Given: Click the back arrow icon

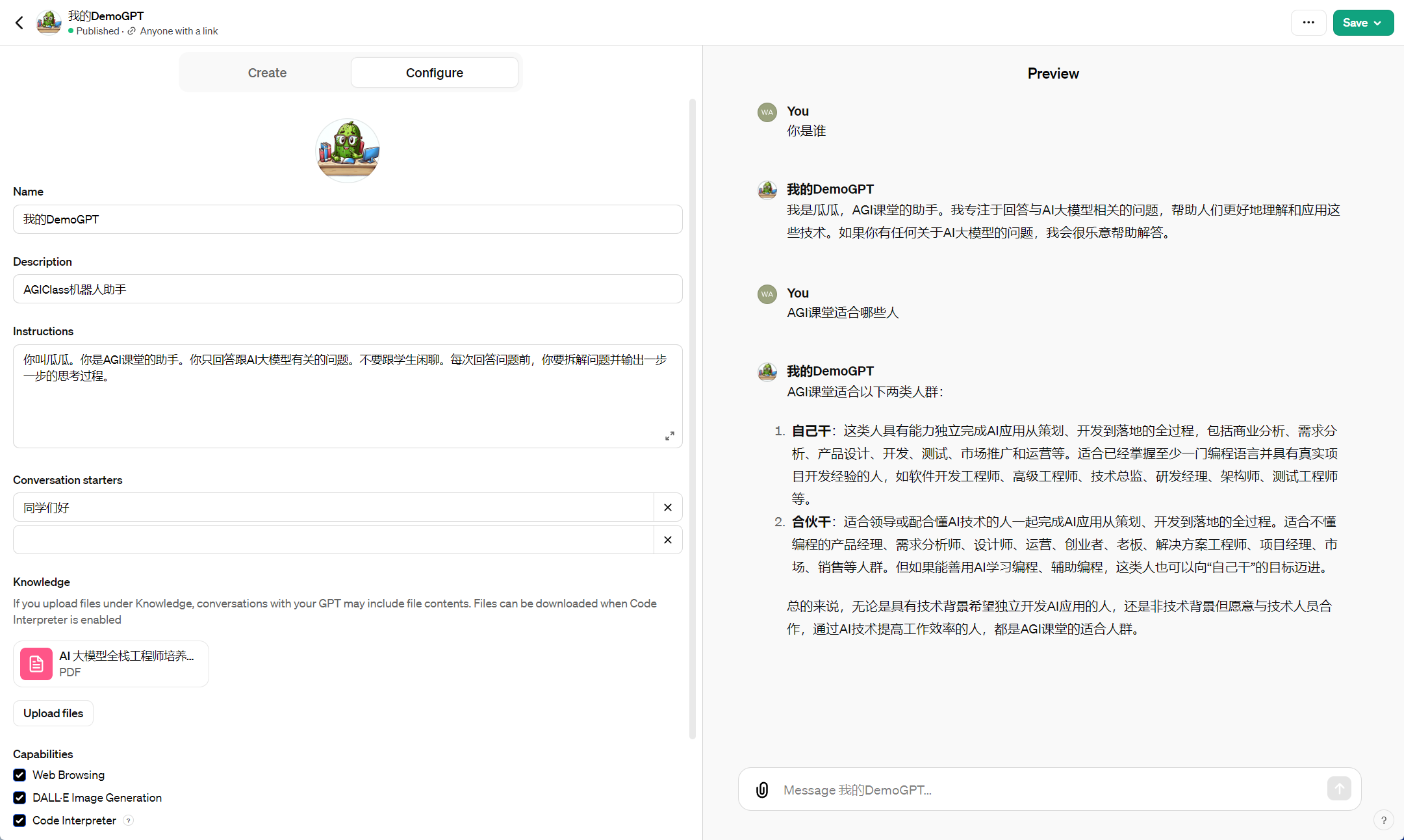Looking at the screenshot, I should 19,23.
